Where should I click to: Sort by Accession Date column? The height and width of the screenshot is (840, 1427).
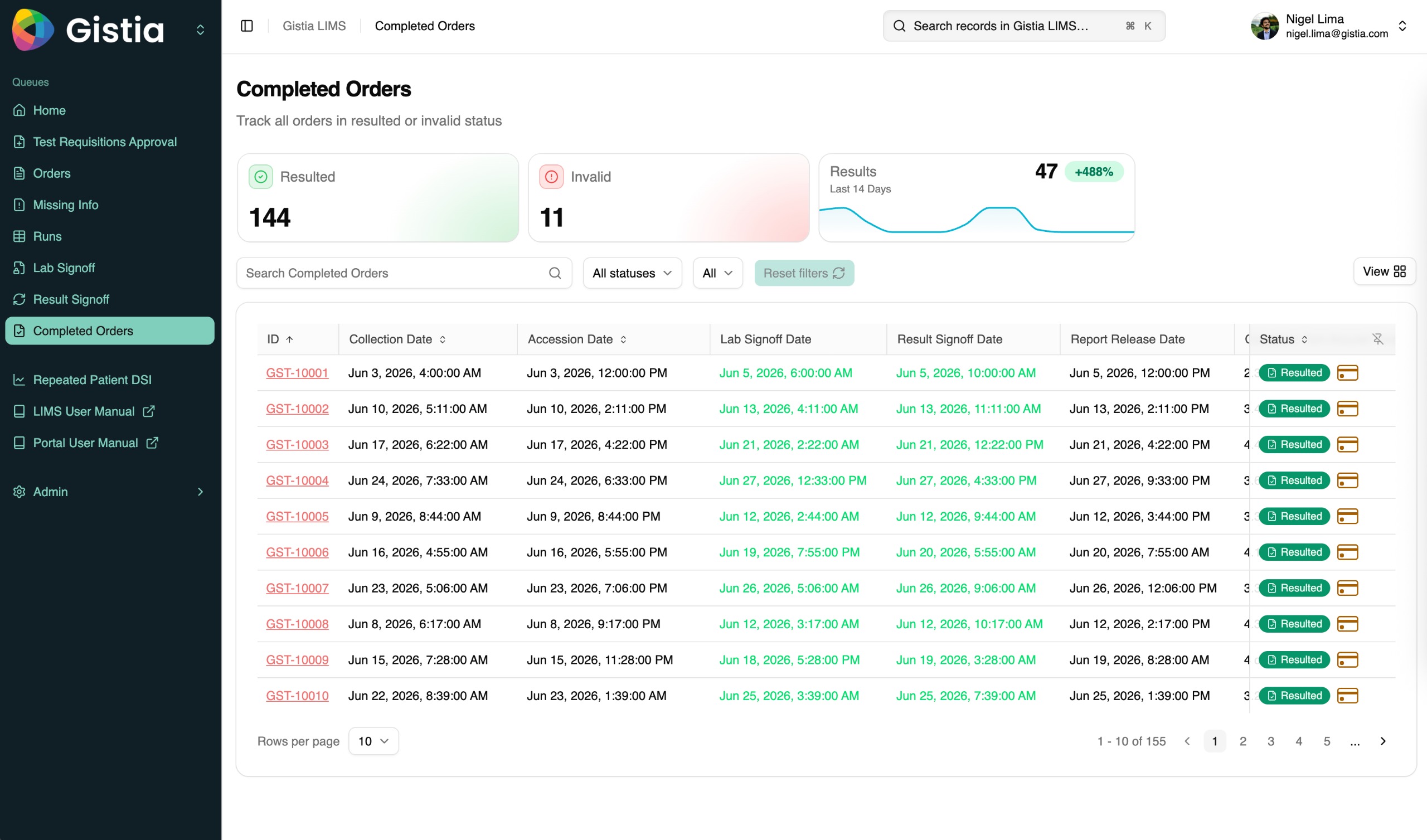point(577,339)
